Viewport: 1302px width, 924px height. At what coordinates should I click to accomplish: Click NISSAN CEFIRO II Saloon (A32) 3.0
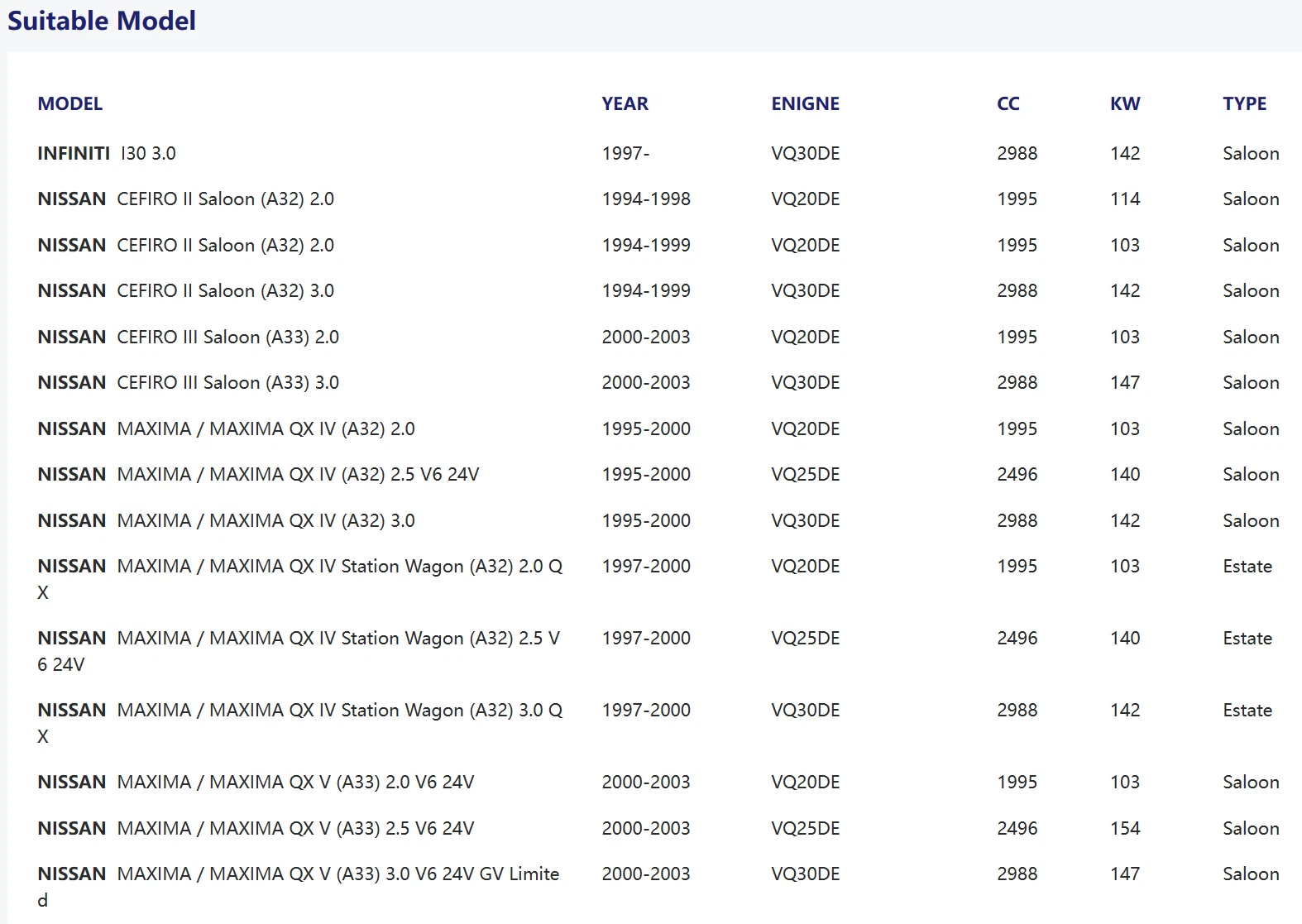[x=186, y=290]
